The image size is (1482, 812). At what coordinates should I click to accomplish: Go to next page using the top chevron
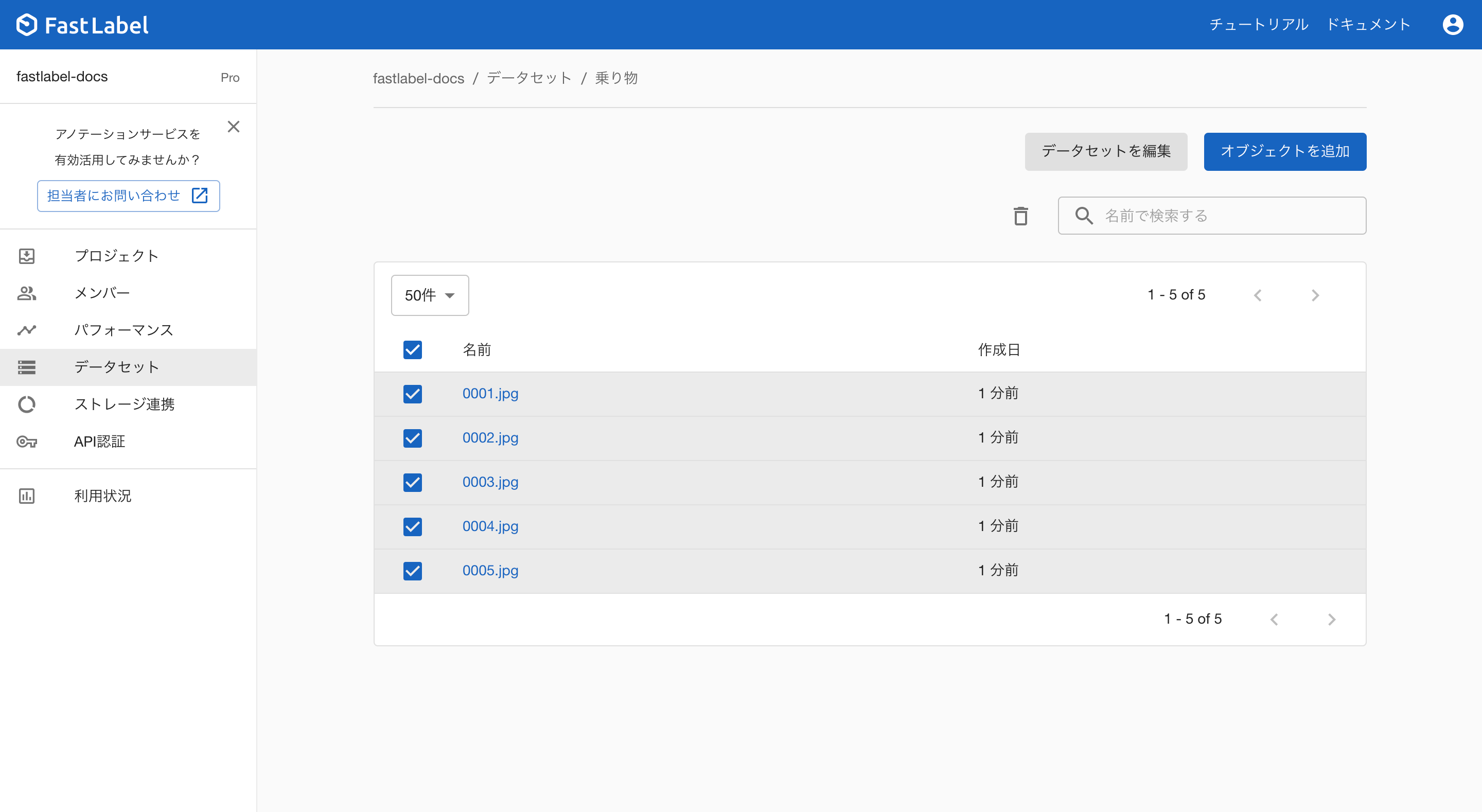(x=1315, y=295)
